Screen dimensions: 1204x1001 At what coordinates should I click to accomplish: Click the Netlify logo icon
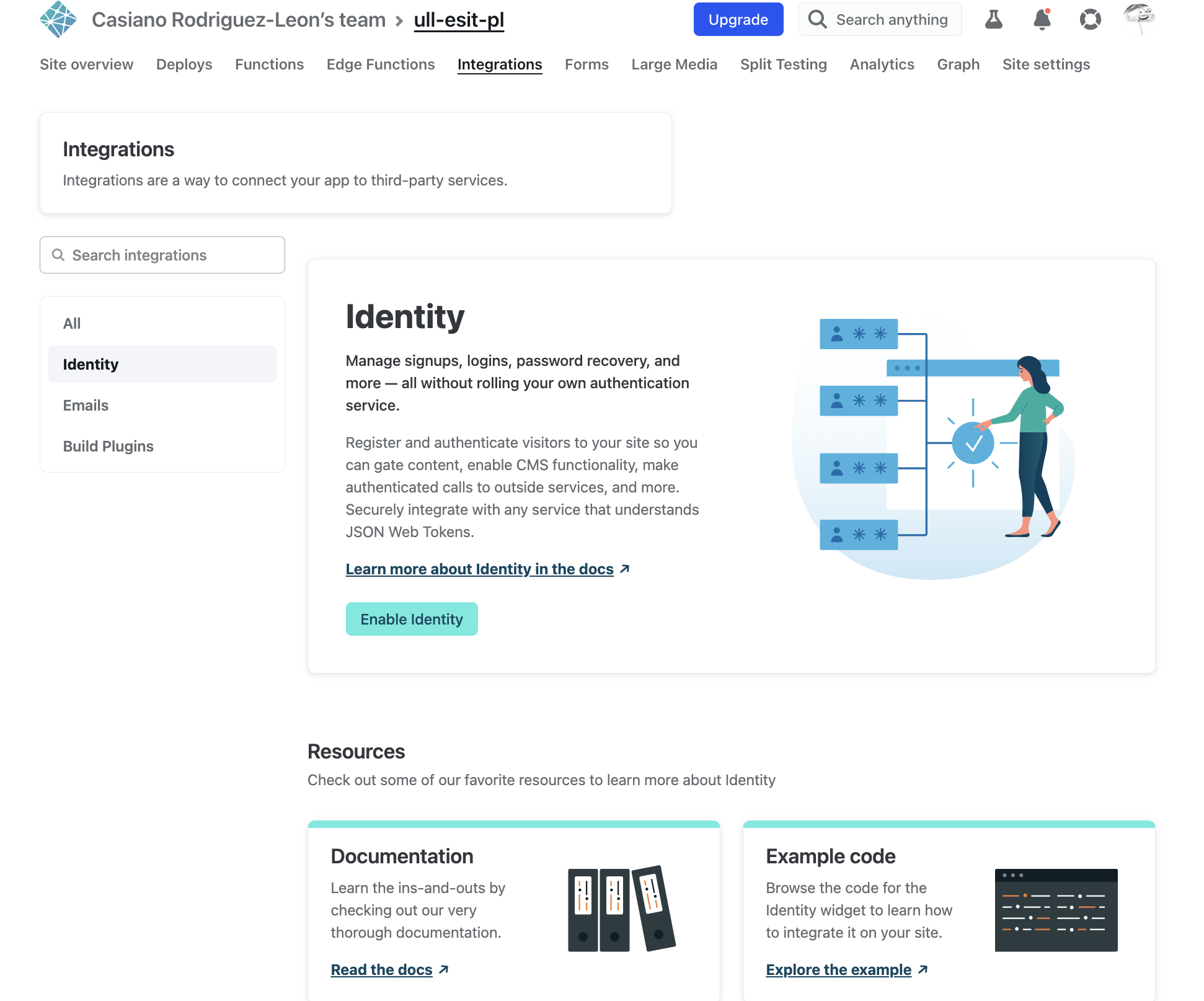pos(58,19)
